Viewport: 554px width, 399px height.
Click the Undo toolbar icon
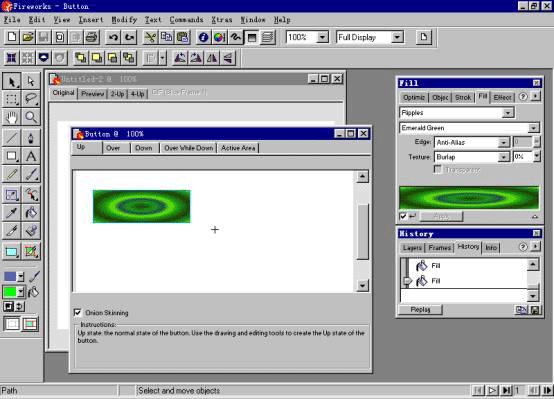pyautogui.click(x=113, y=37)
